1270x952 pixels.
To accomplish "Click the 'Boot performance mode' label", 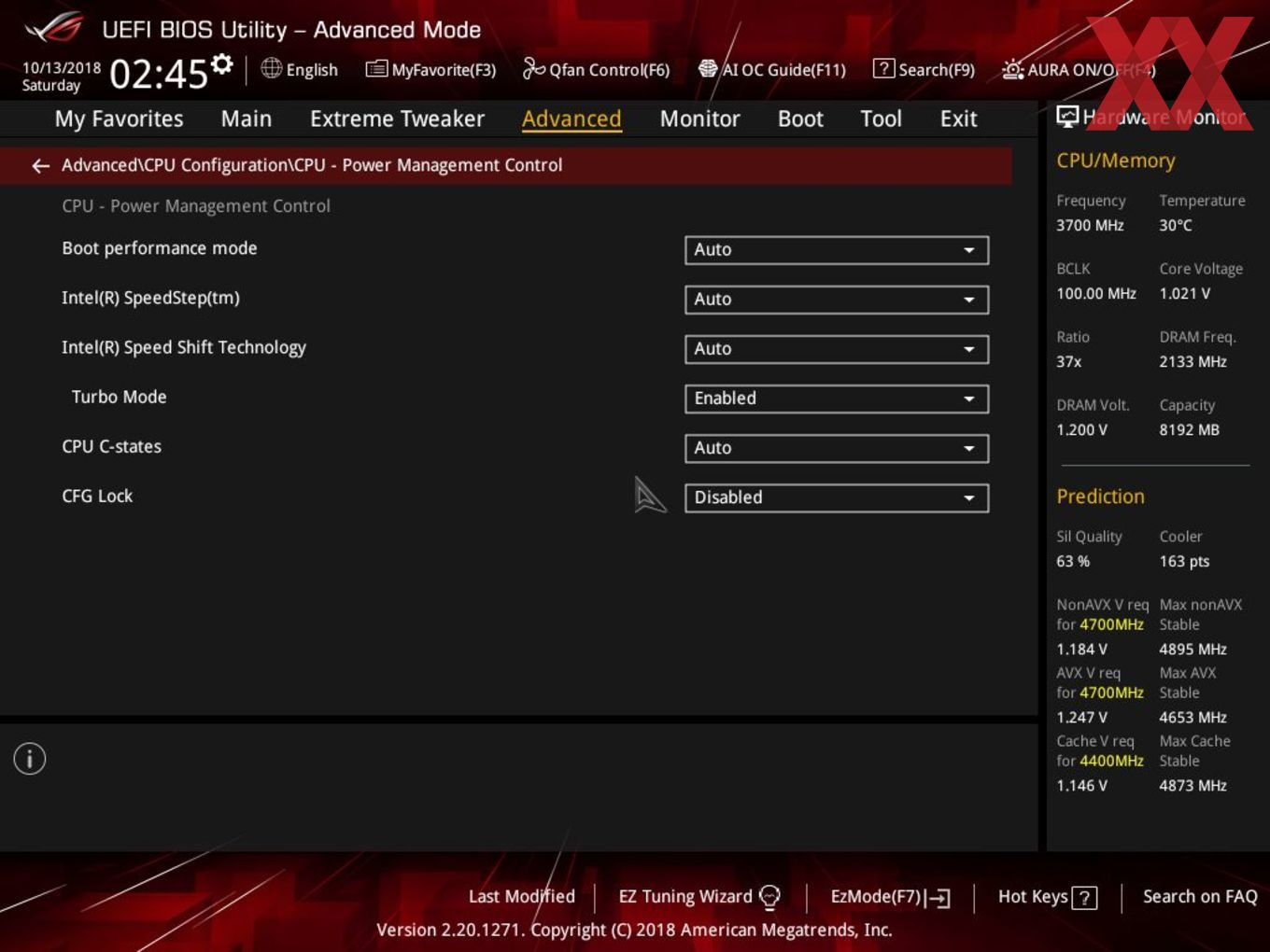I will point(160,248).
